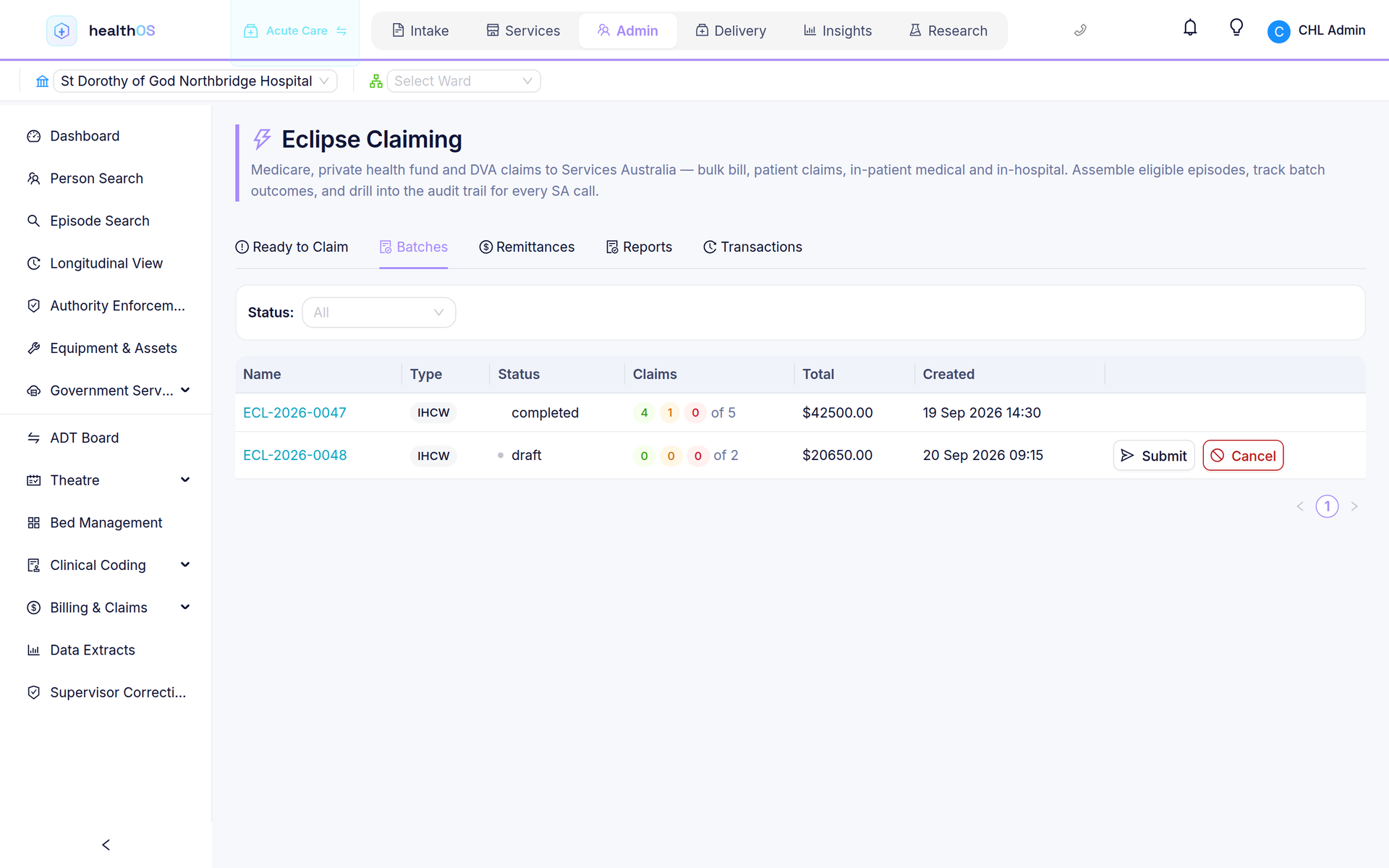
Task: Open the Delivery top menu
Action: coord(731,30)
